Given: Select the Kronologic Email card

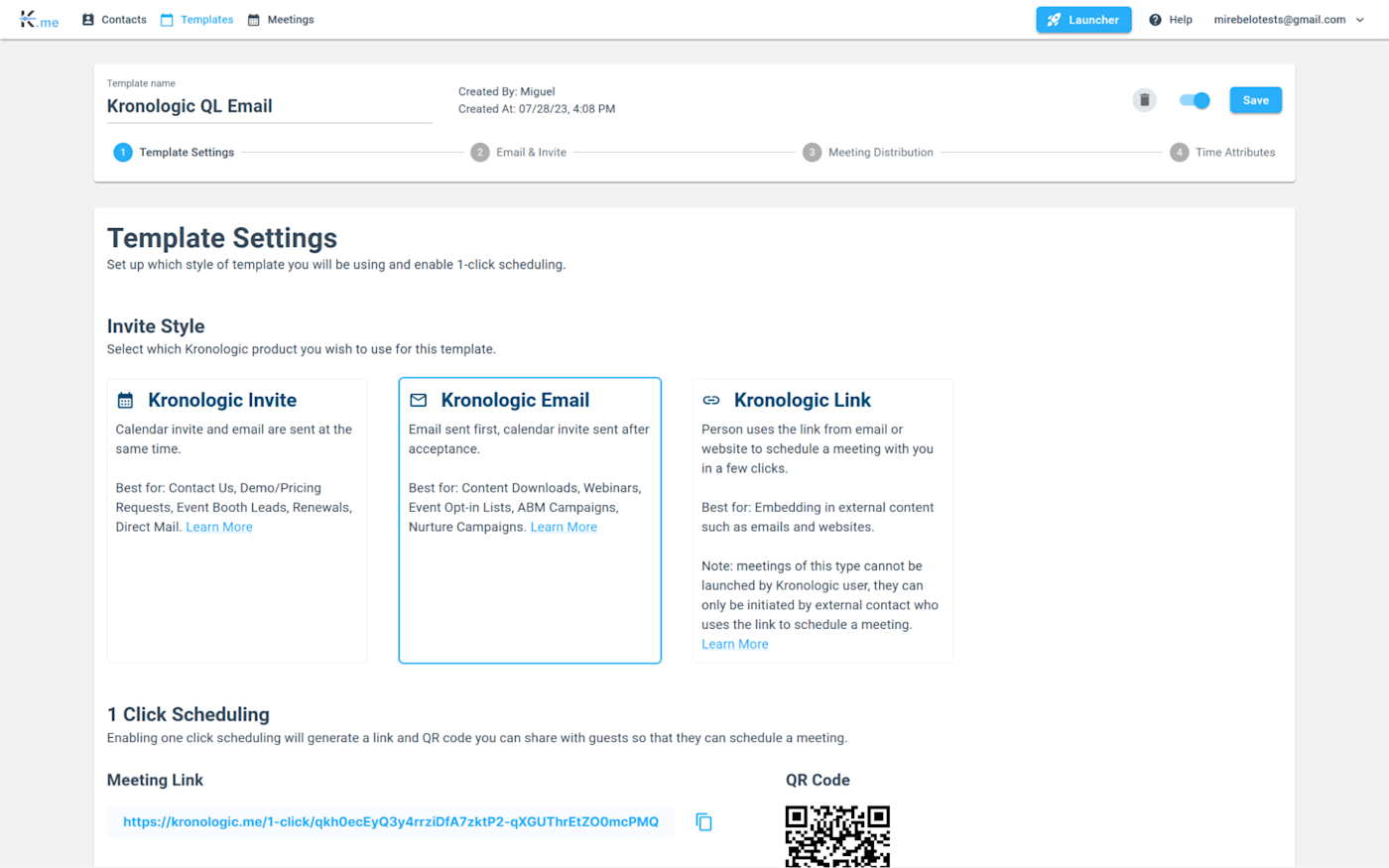Looking at the screenshot, I should [530, 521].
